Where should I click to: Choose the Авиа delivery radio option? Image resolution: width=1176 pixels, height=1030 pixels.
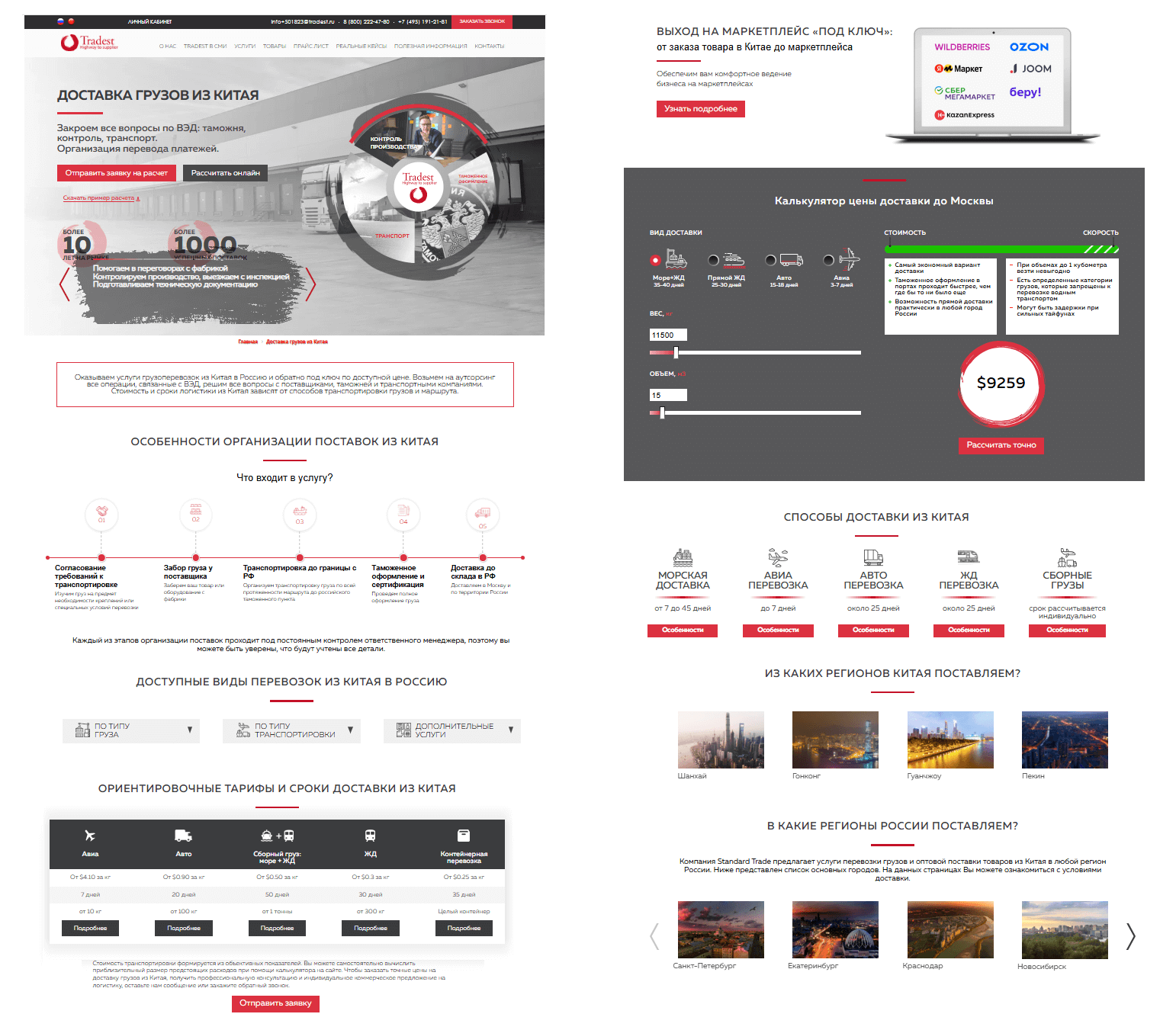tap(828, 260)
